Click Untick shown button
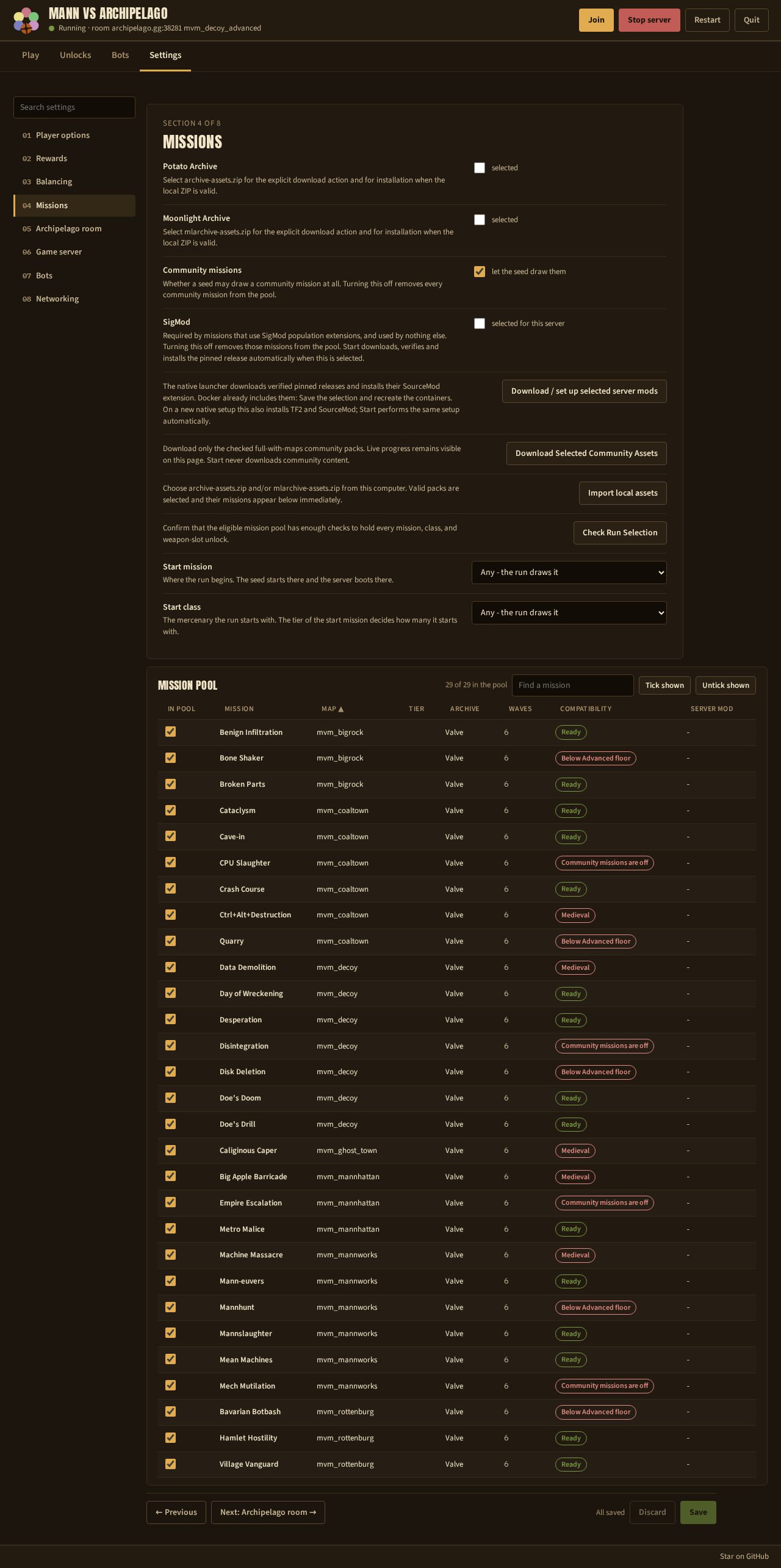 point(725,685)
